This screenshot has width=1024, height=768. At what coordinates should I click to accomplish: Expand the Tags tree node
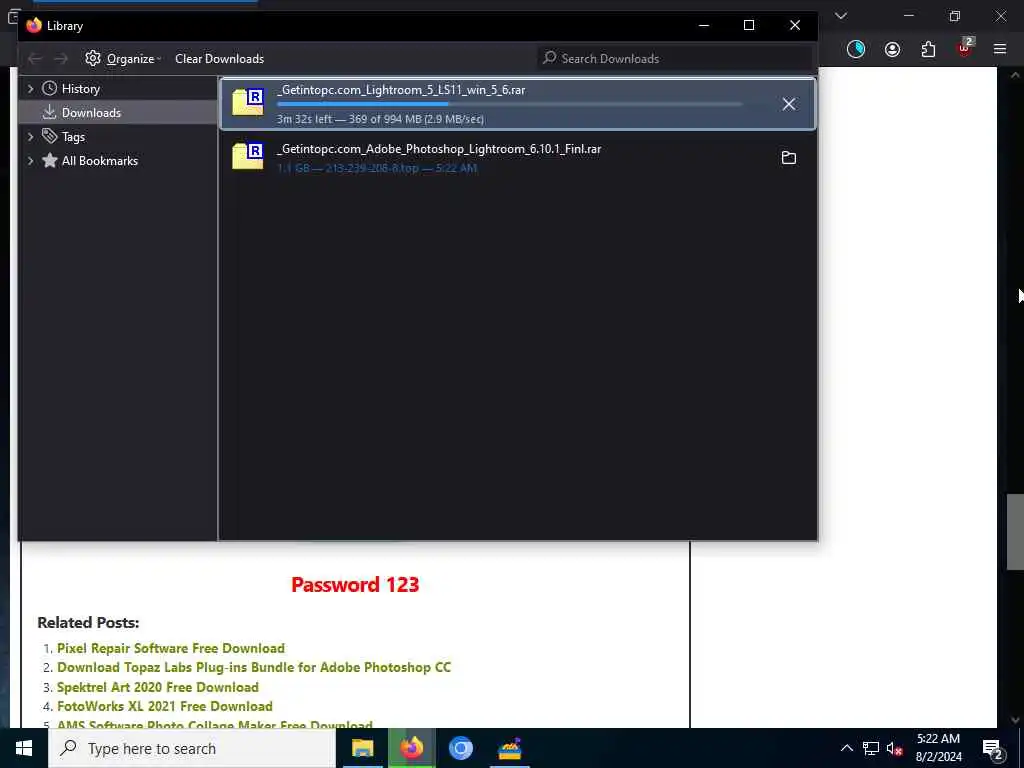[x=30, y=137]
